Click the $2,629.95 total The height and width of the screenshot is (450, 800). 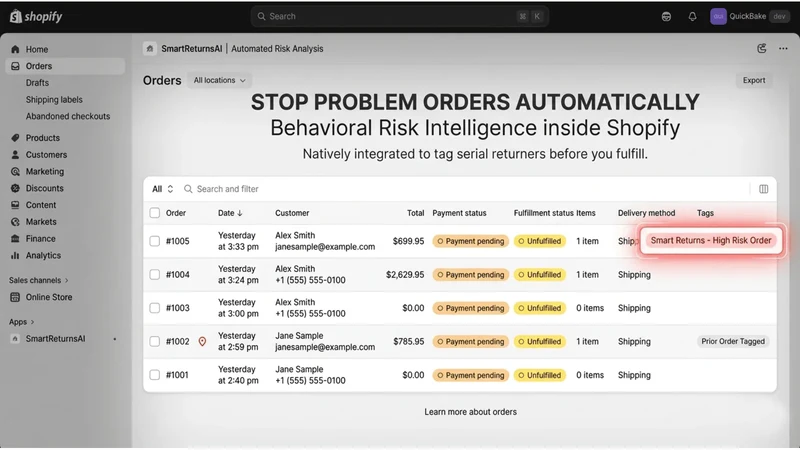tap(405, 274)
